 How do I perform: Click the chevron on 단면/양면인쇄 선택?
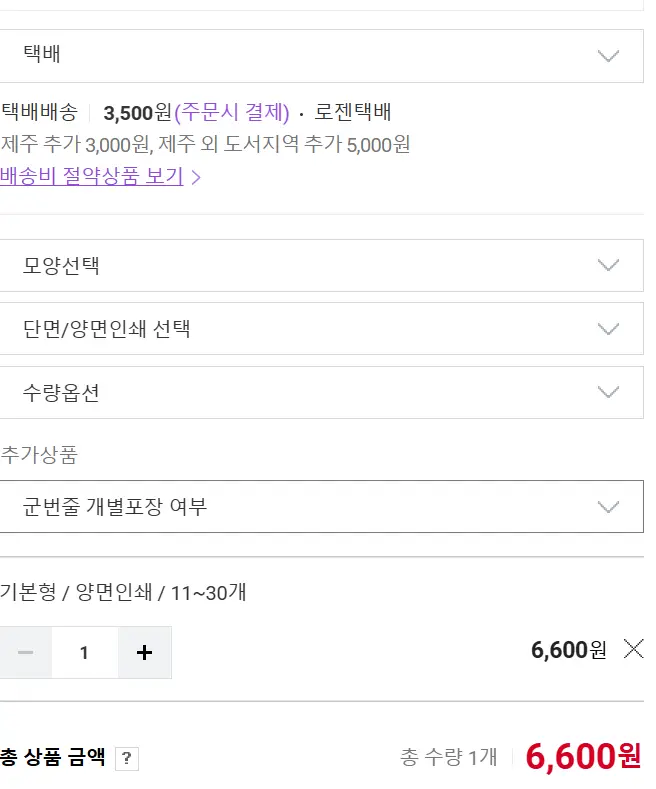[608, 329]
